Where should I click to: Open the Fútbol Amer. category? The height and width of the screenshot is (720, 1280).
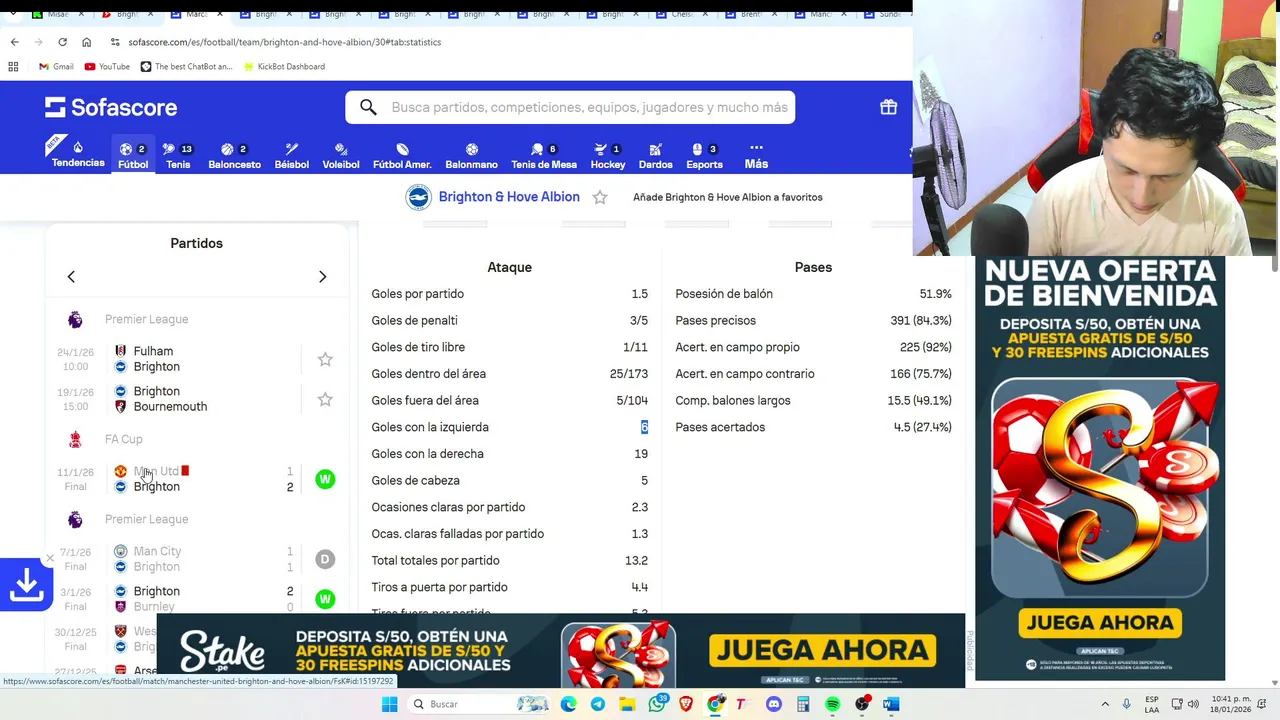402,155
